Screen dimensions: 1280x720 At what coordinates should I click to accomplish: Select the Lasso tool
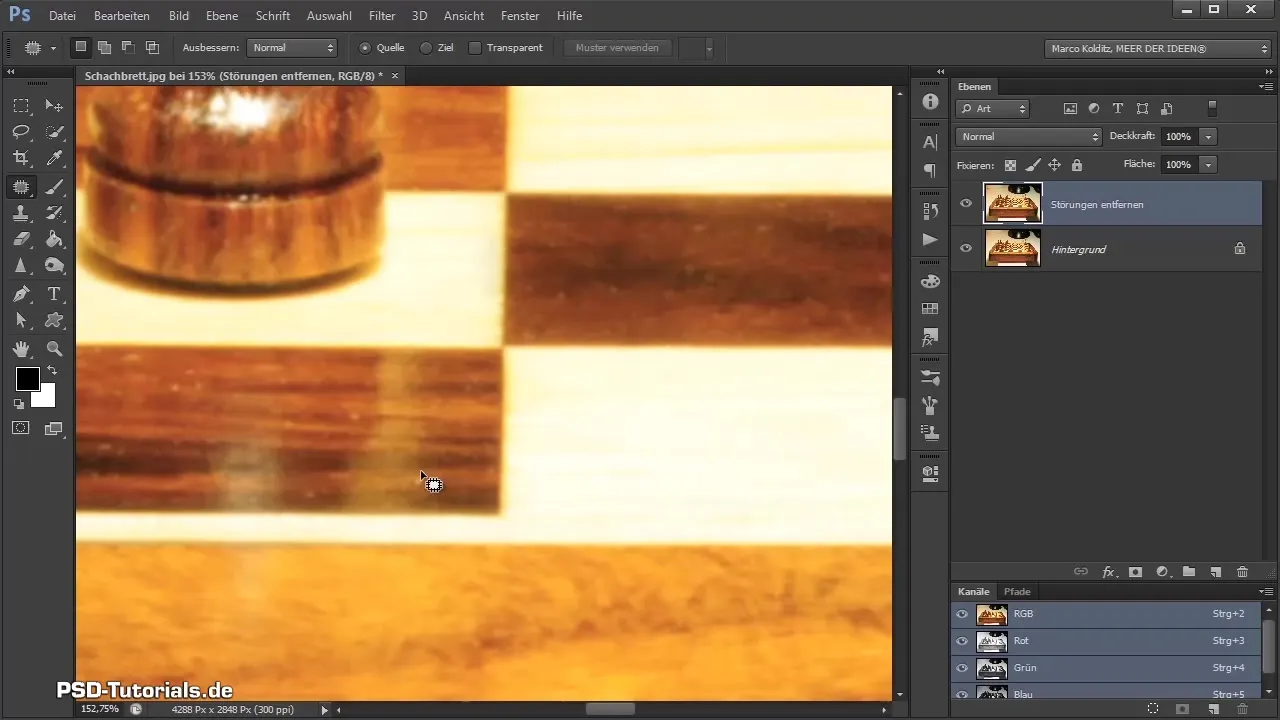pos(21,132)
